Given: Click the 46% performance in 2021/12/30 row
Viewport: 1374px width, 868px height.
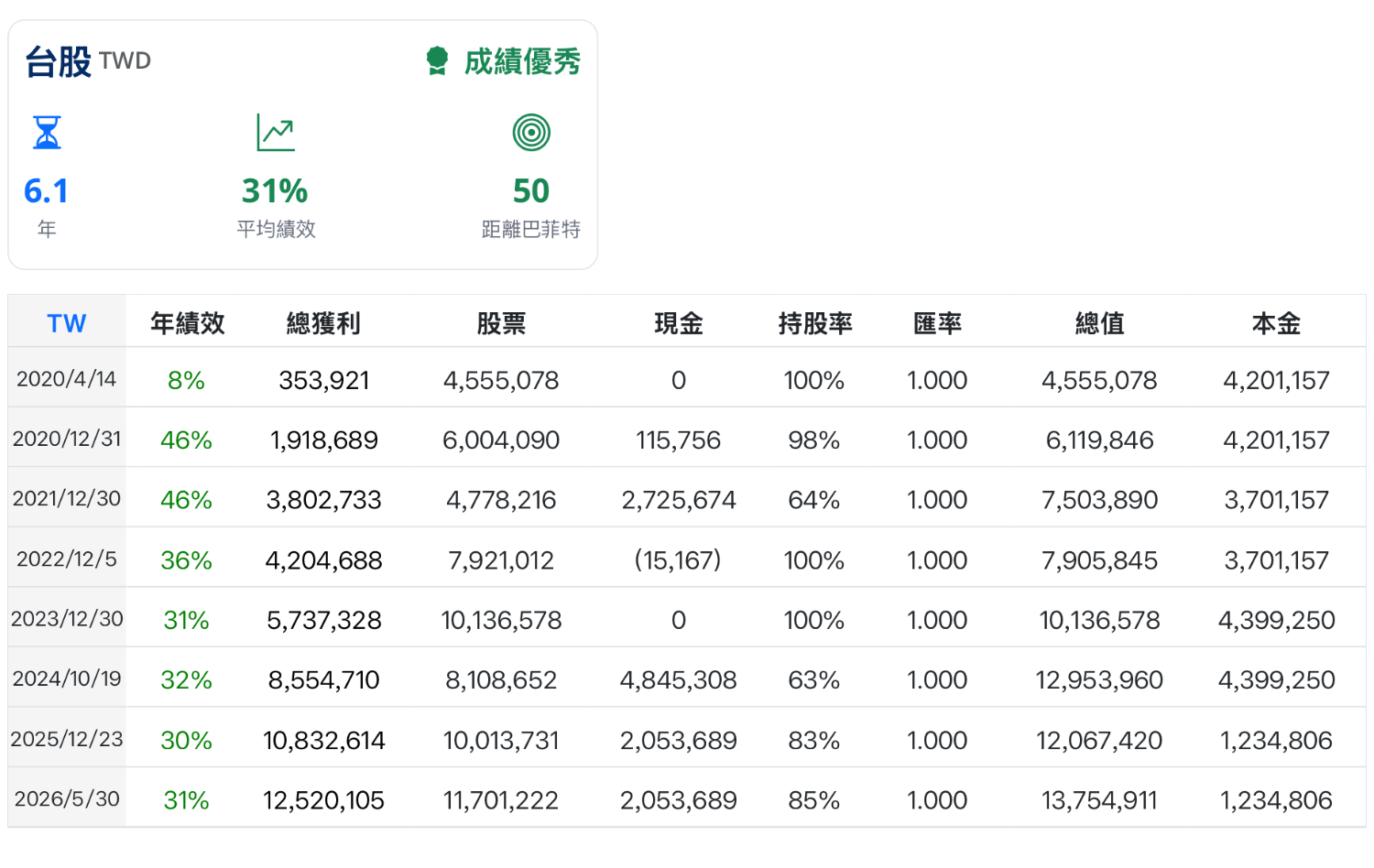Looking at the screenshot, I should (186, 500).
